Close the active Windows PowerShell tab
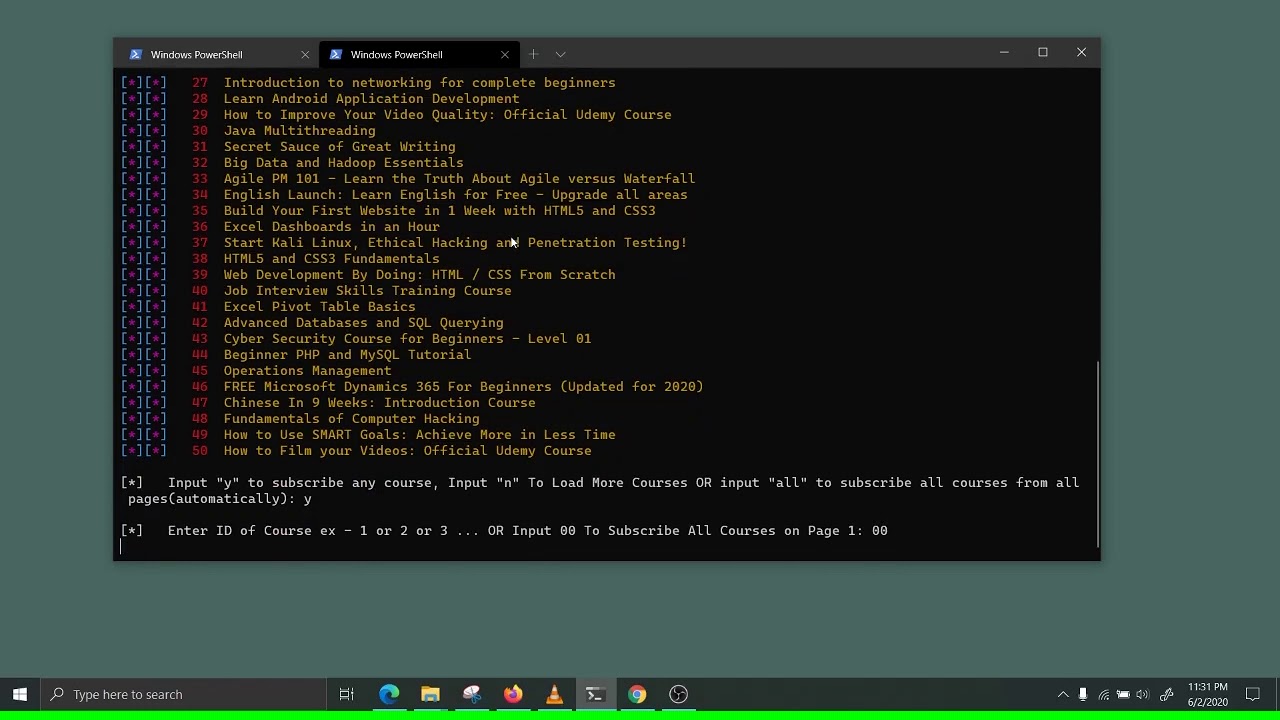 505,54
